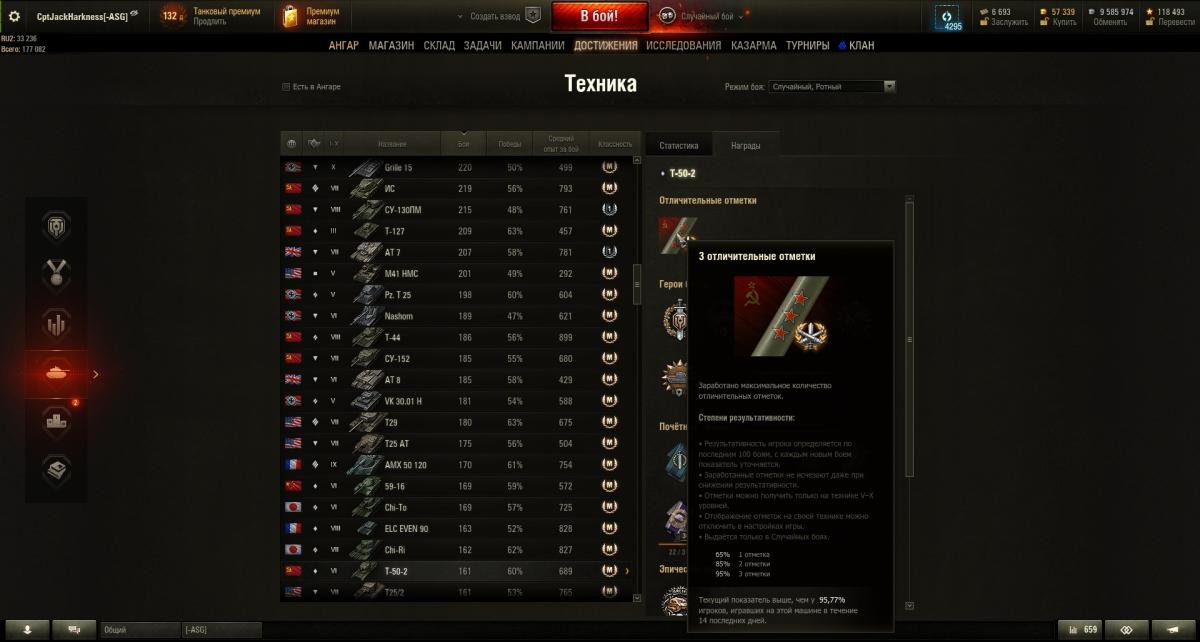Sort vehicles by nation flag column
1200x642 pixels.
coord(291,144)
